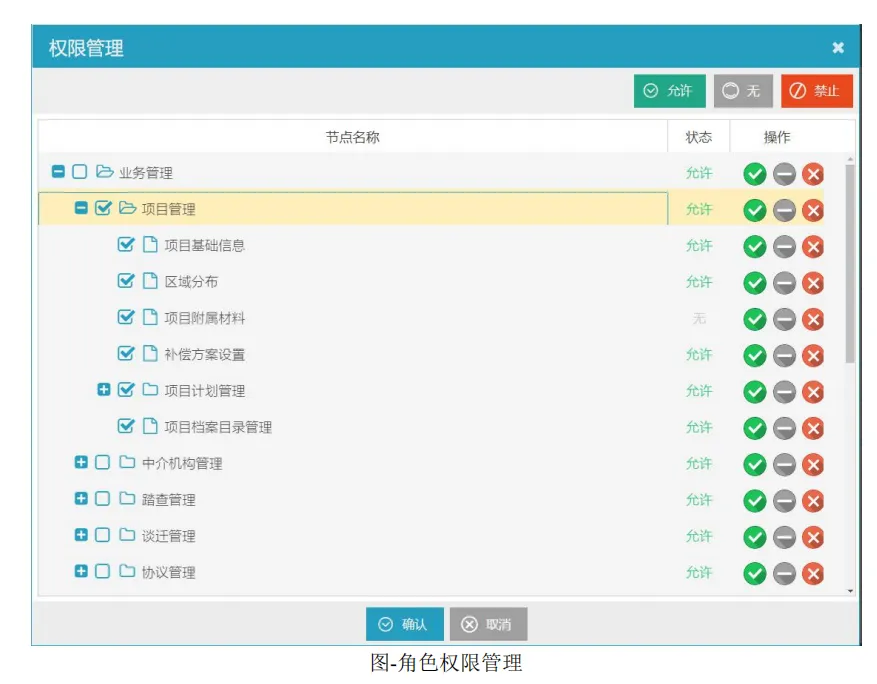Click the 确认 confirm button
Viewport: 877px width, 684px height.
tap(404, 623)
